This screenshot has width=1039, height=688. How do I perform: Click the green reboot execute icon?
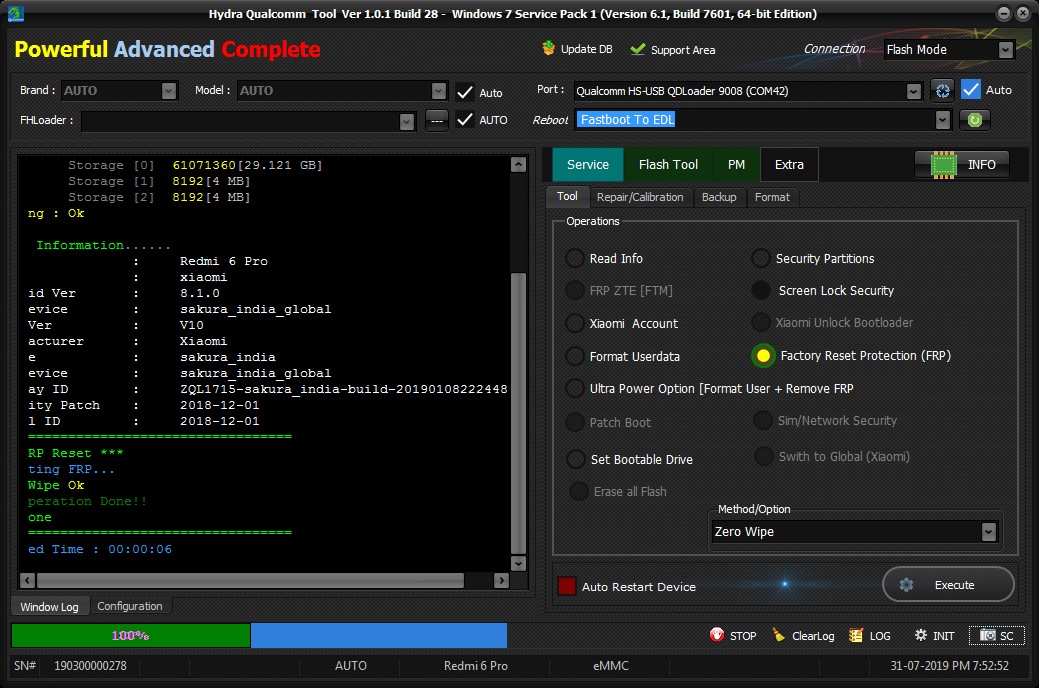point(974,120)
